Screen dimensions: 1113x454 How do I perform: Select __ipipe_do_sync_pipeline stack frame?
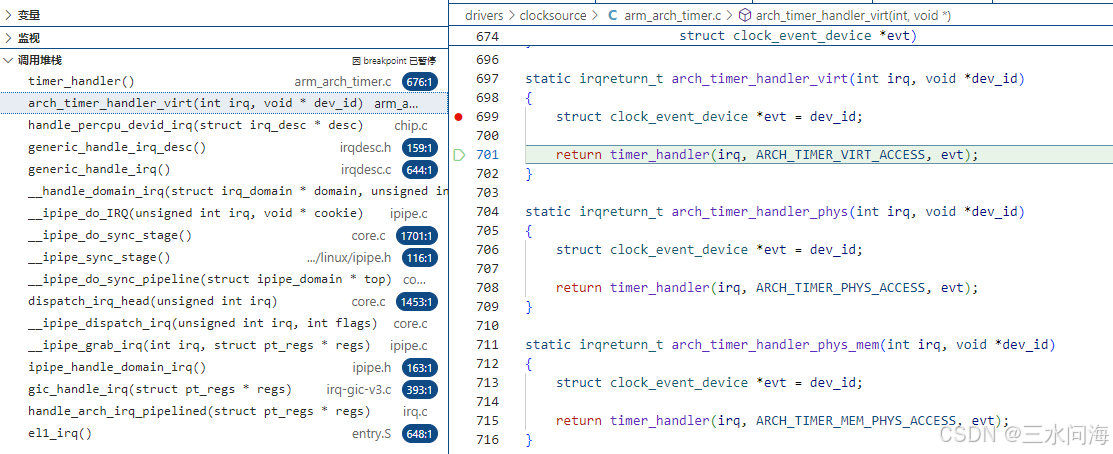(224, 279)
